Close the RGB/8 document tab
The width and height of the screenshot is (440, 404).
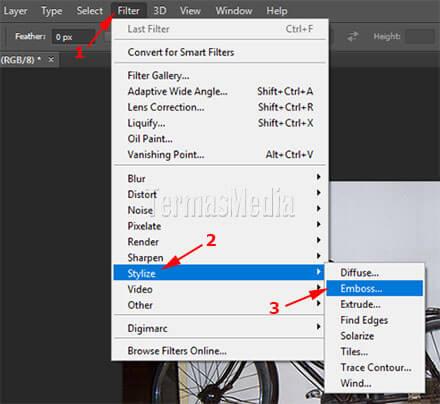point(51,59)
